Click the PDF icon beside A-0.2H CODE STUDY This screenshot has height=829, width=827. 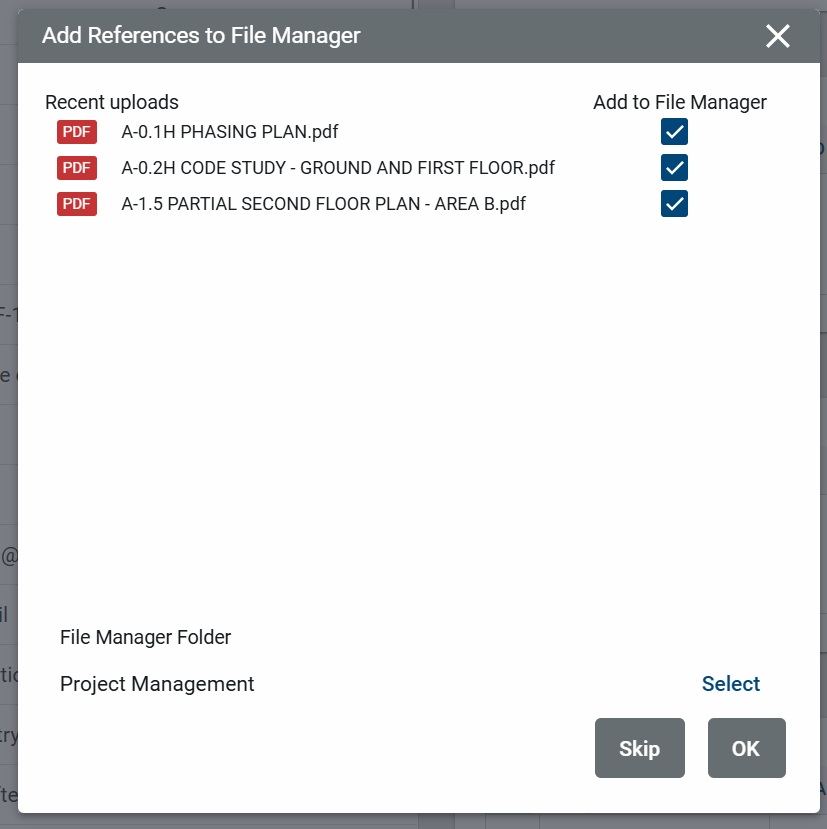77,168
